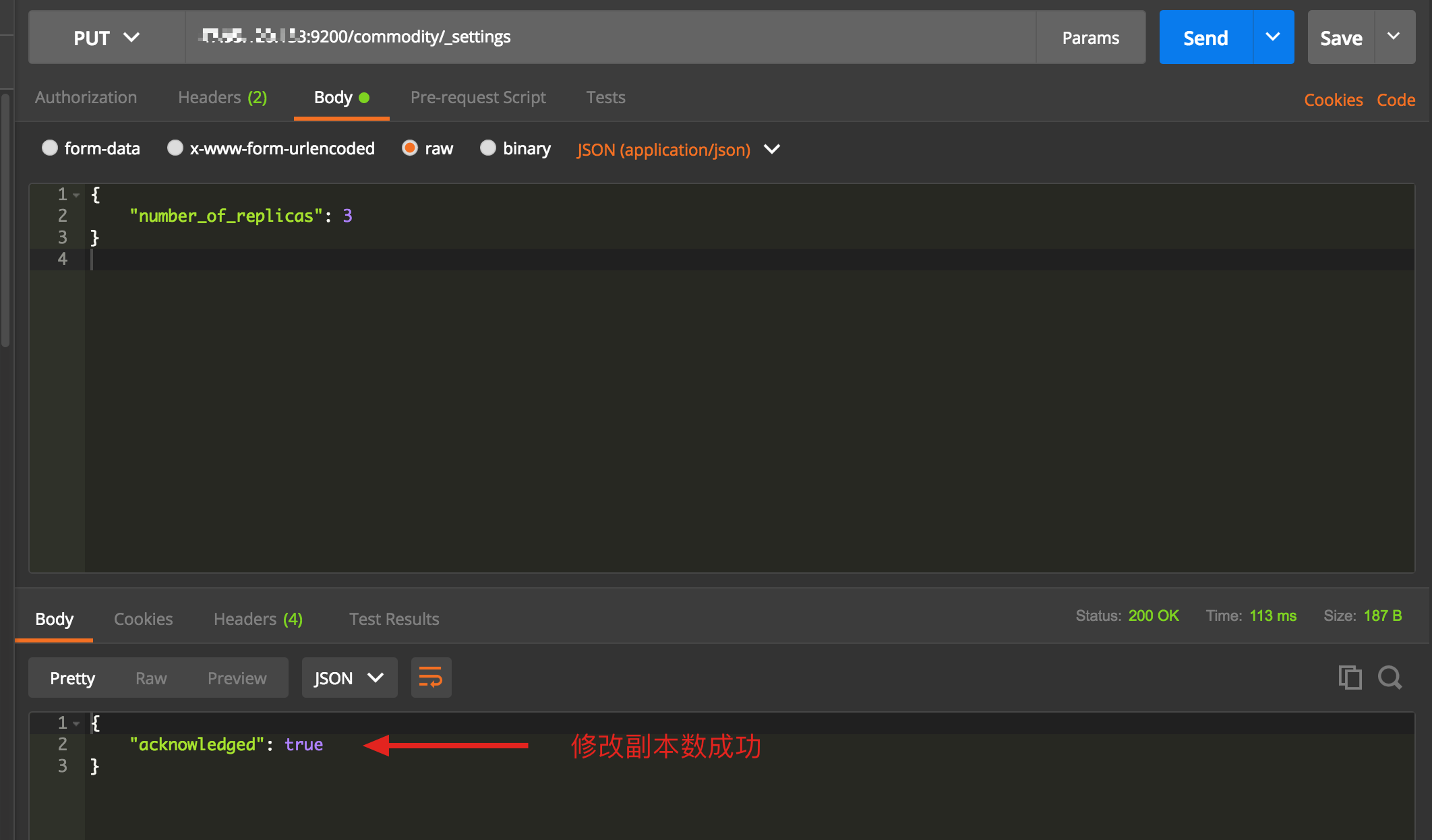Select the binary radio button
This screenshot has width=1432, height=840.
click(x=487, y=148)
